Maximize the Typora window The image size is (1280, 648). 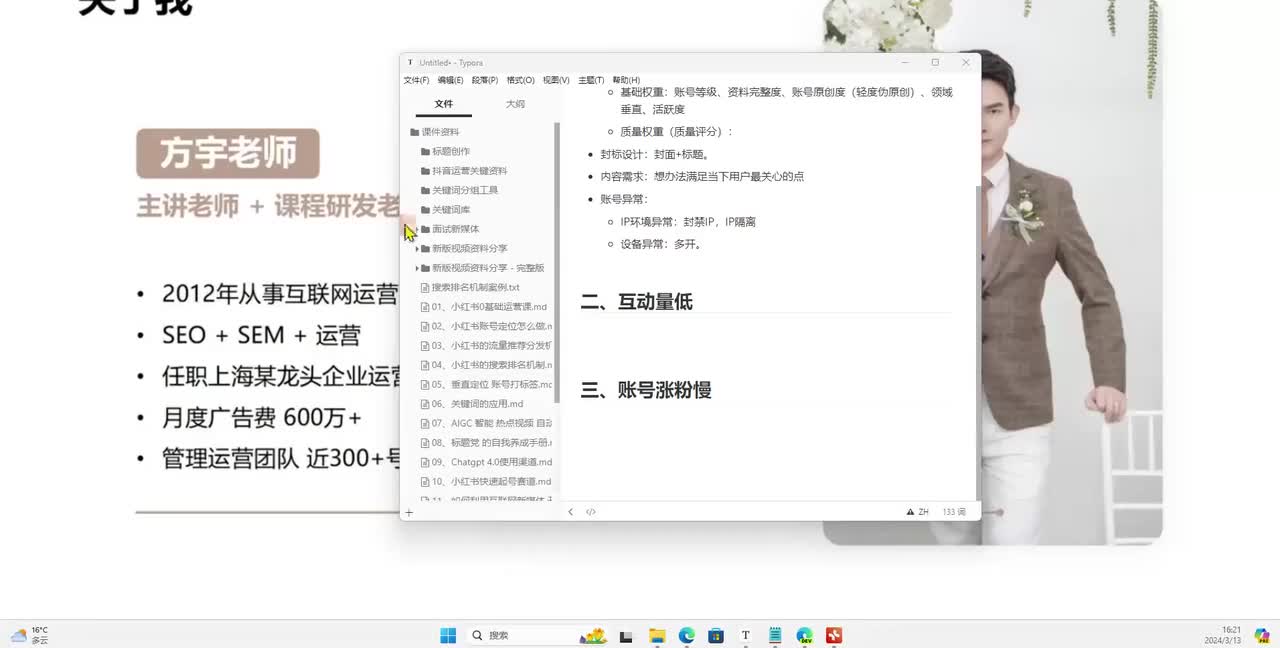[x=935, y=62]
